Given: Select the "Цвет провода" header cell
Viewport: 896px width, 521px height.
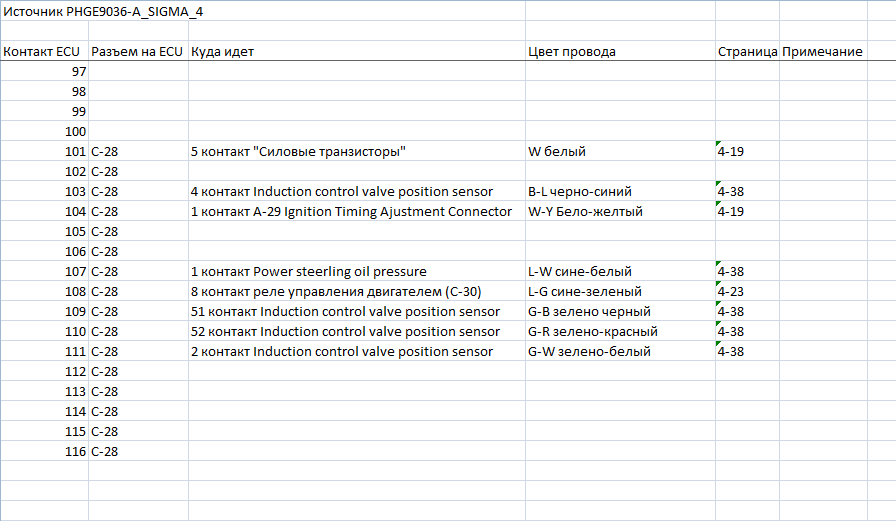Looking at the screenshot, I should point(572,52).
